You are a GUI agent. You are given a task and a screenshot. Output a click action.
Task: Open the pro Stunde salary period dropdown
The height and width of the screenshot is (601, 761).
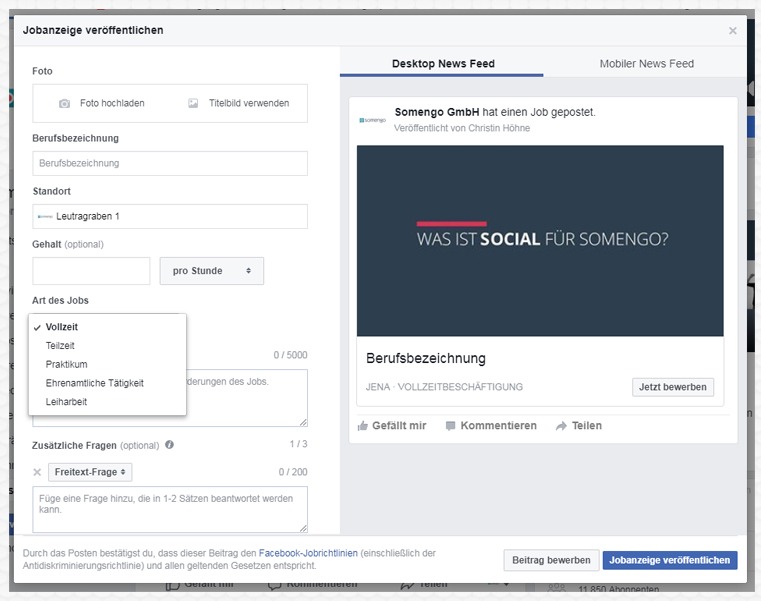pos(212,271)
